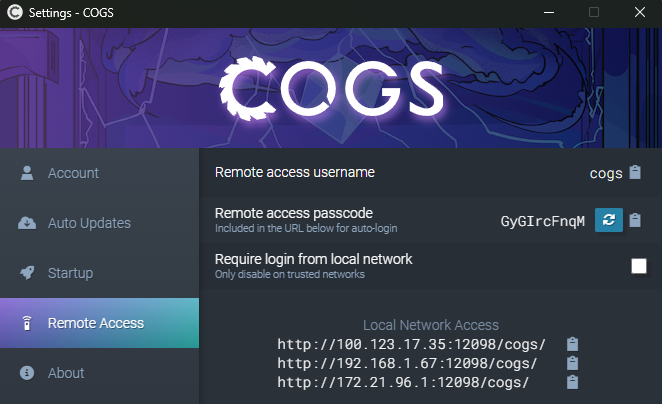Open the About section
The width and height of the screenshot is (662, 404).
100,373
